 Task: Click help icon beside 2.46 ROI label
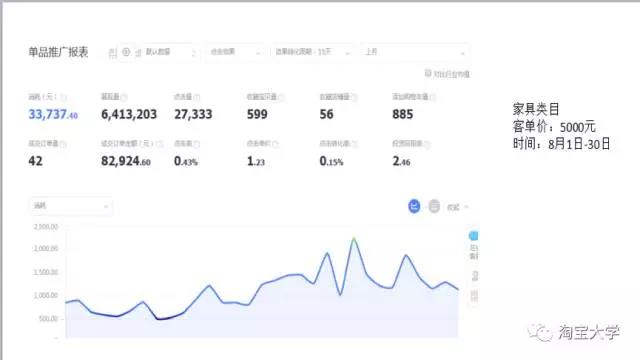(427, 144)
